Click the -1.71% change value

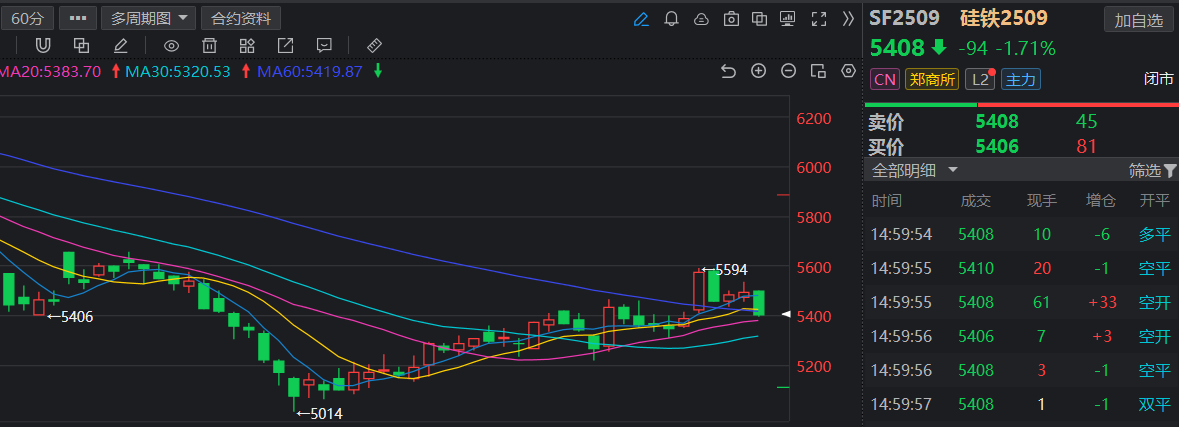[x=1026, y=49]
